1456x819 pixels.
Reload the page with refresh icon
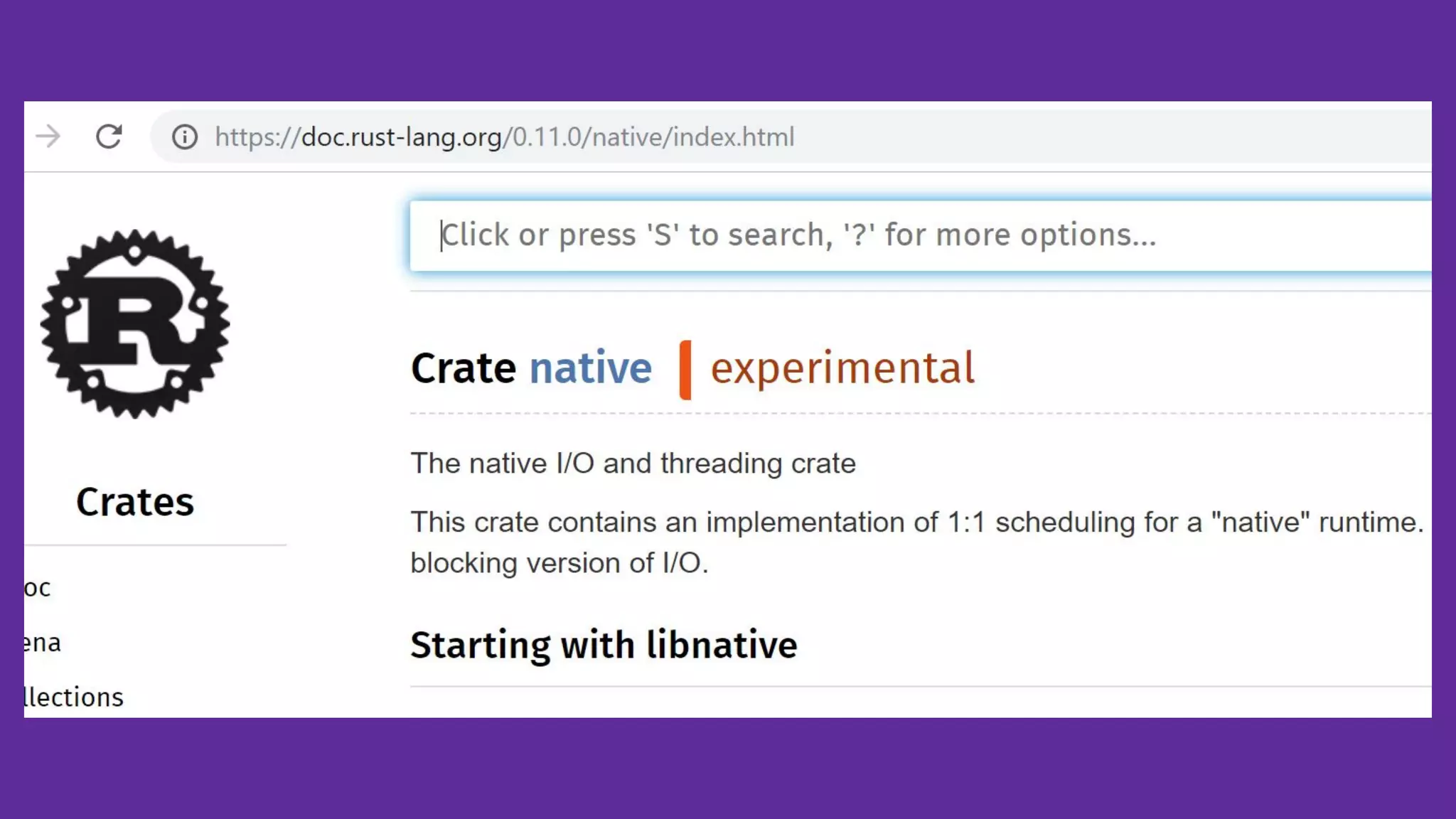(x=109, y=136)
